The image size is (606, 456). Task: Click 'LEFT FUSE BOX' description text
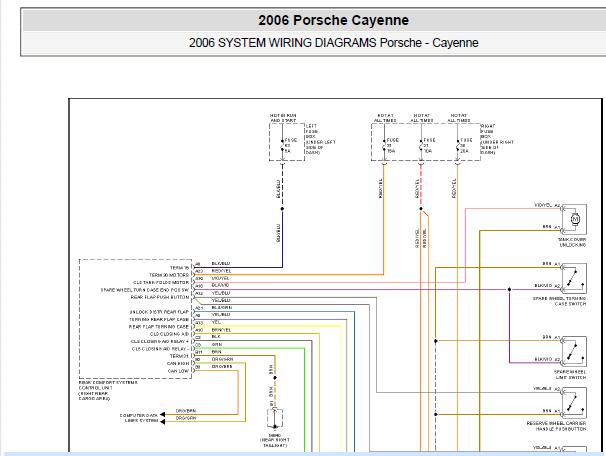(x=320, y=139)
